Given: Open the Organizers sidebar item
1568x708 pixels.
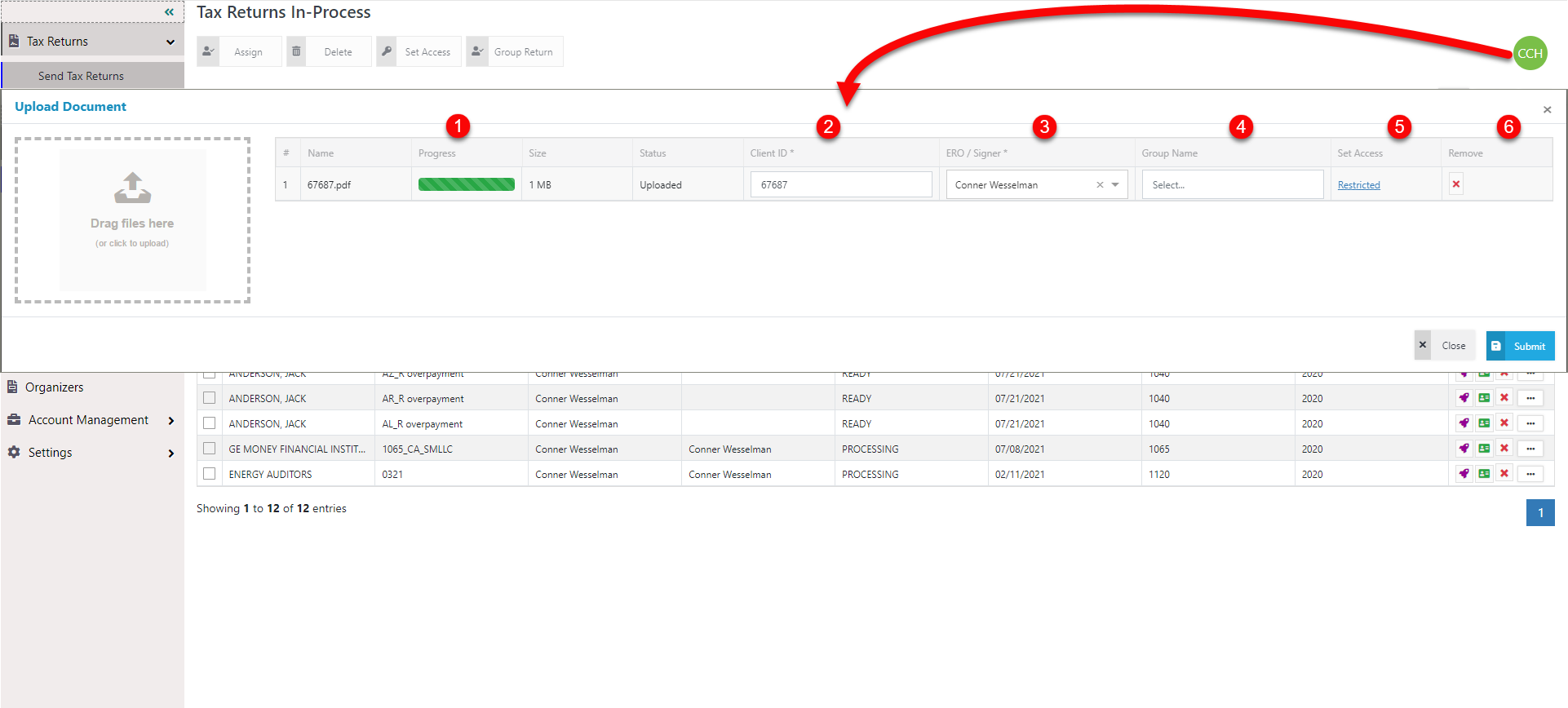Looking at the screenshot, I should point(54,387).
